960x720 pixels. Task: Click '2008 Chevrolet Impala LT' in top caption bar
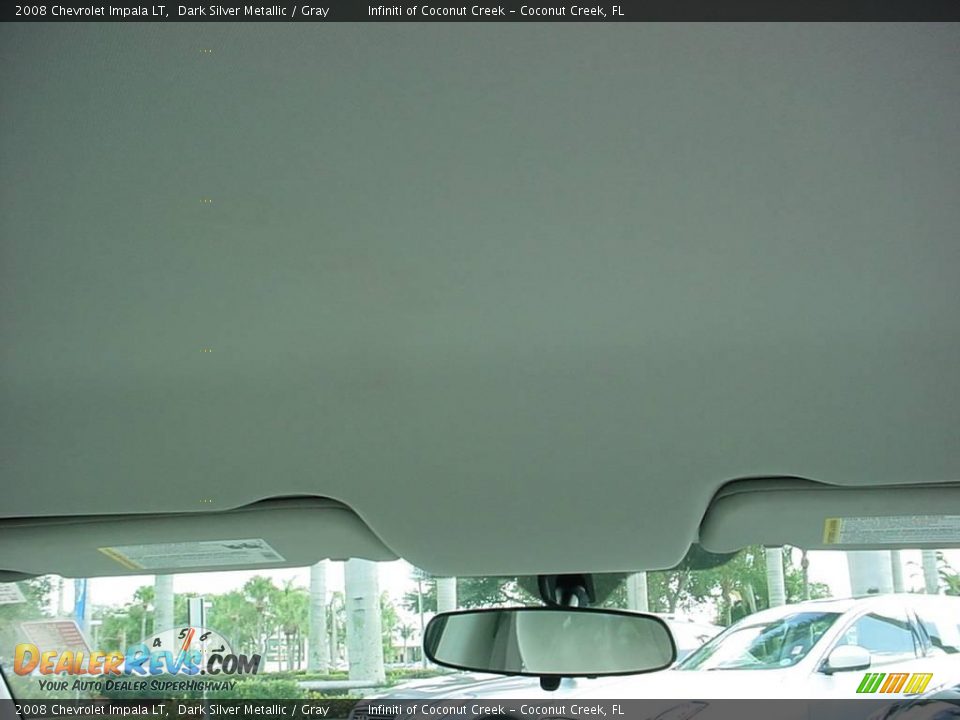(x=91, y=11)
